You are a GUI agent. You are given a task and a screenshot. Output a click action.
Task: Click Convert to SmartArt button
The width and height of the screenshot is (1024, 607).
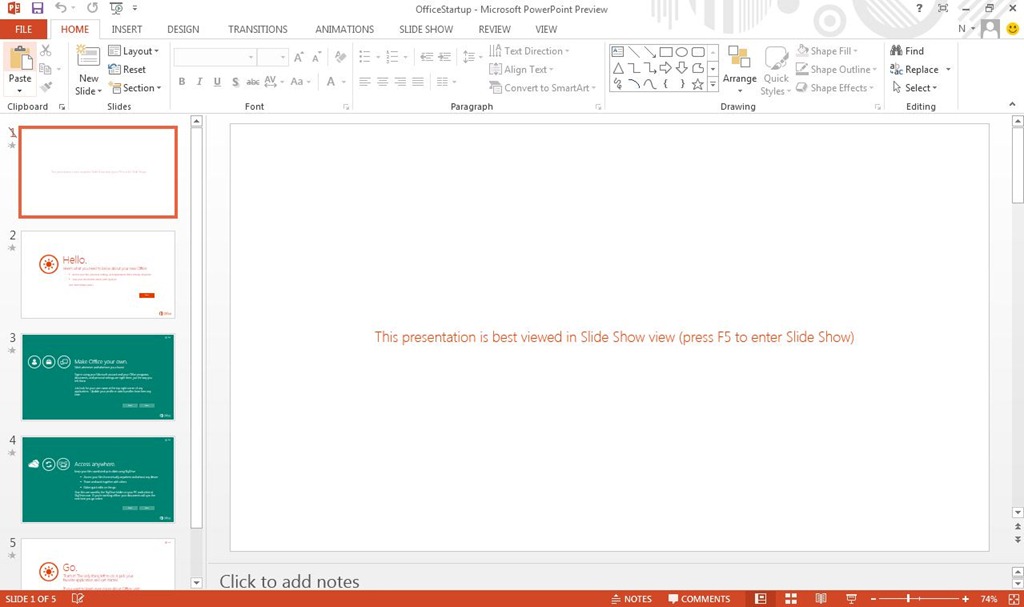[543, 88]
